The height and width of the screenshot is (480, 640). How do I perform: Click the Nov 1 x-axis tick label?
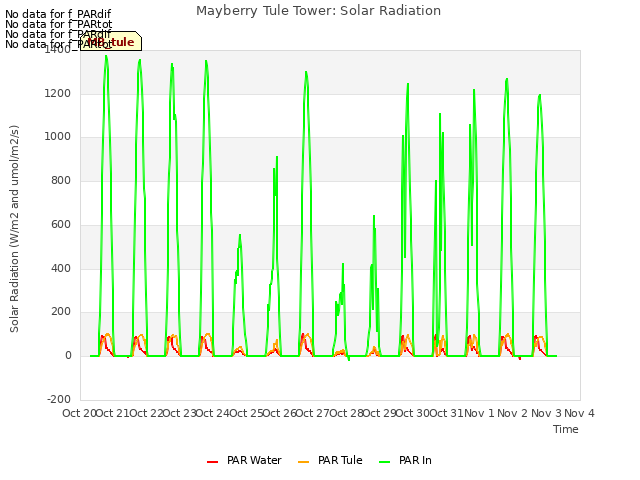click(479, 413)
